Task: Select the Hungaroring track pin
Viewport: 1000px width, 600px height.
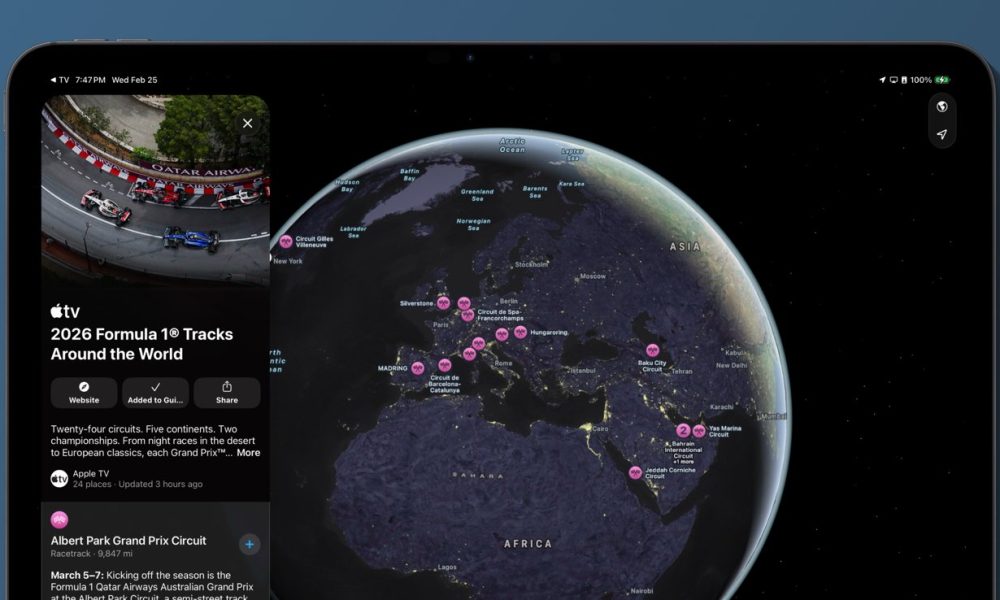Action: [x=520, y=332]
